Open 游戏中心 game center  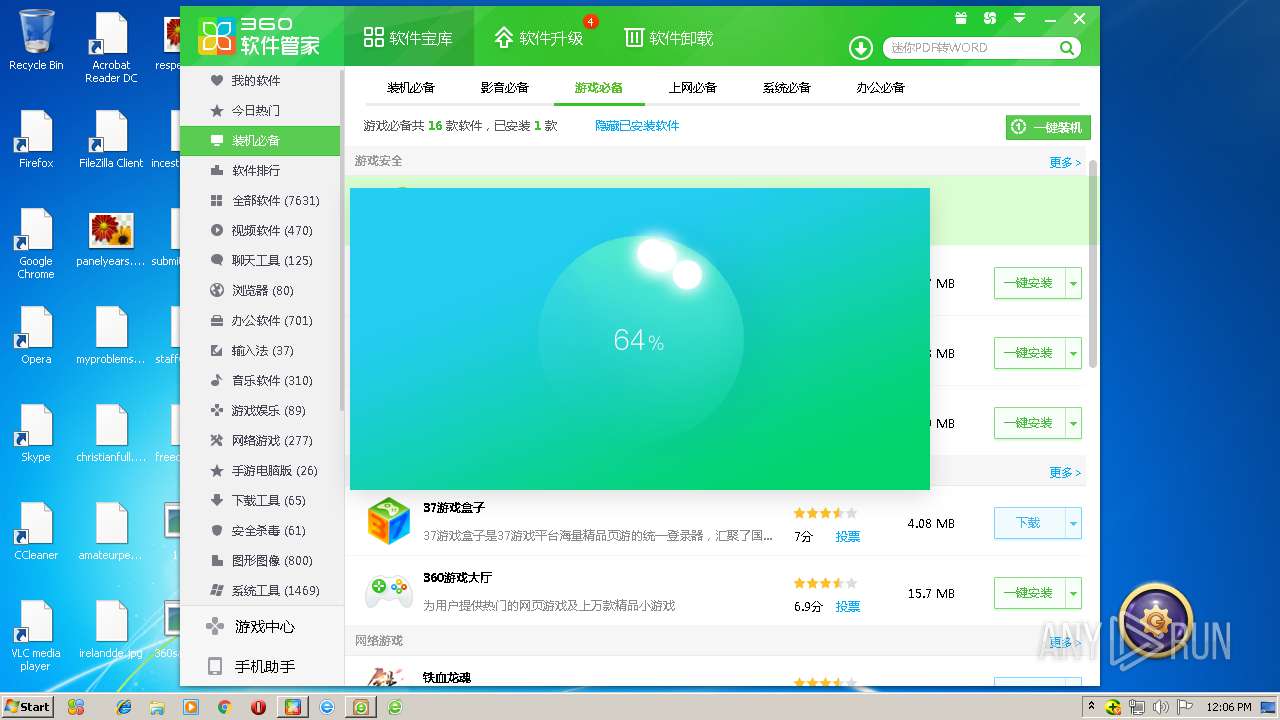point(260,627)
